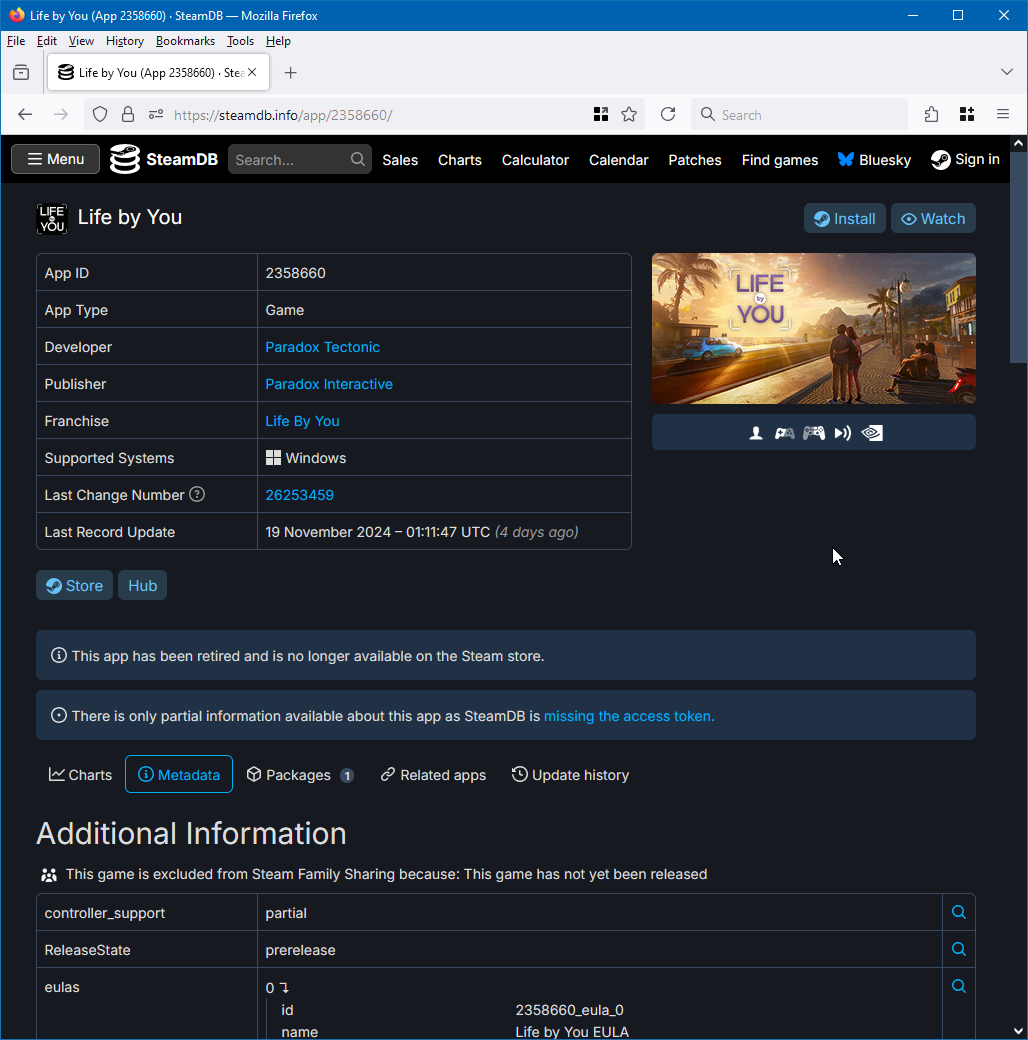1028x1040 pixels.
Task: Open Firefox View icon
Action: [x=21, y=72]
